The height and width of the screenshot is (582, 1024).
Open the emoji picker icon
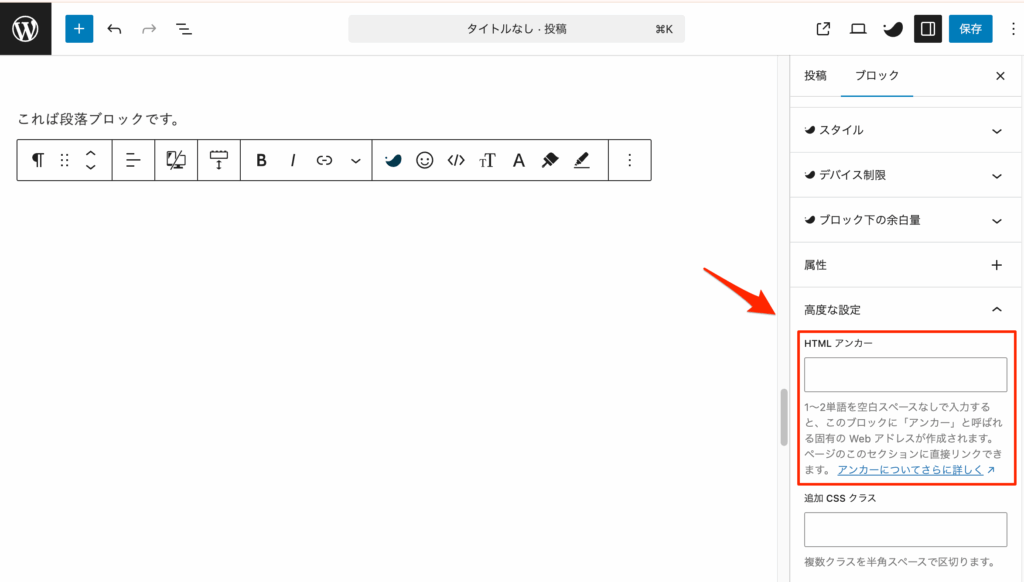(x=425, y=160)
